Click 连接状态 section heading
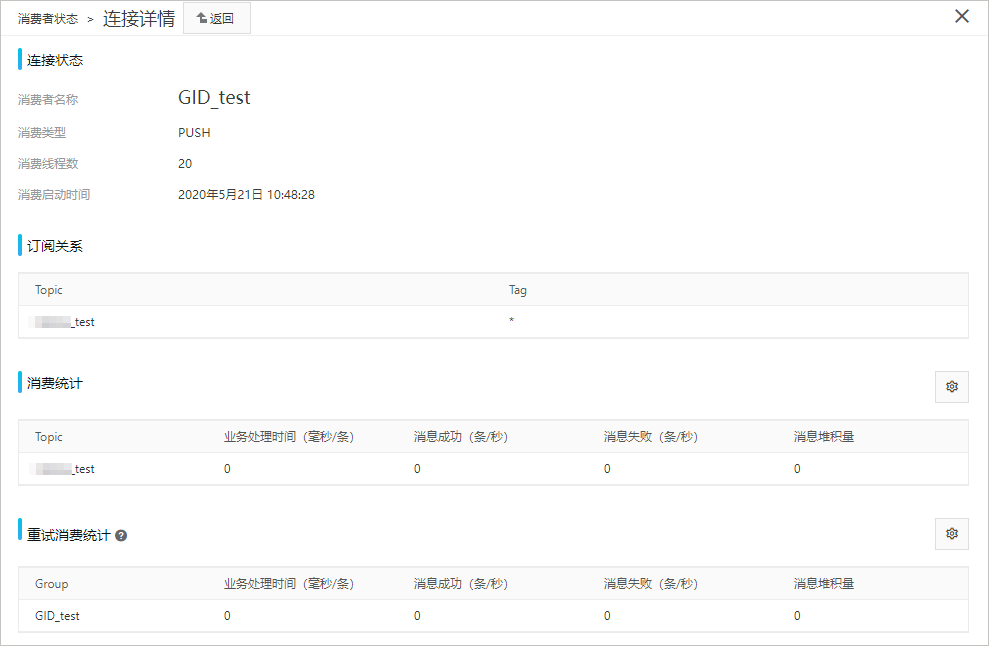Screen dimensions: 989x646 [55, 60]
